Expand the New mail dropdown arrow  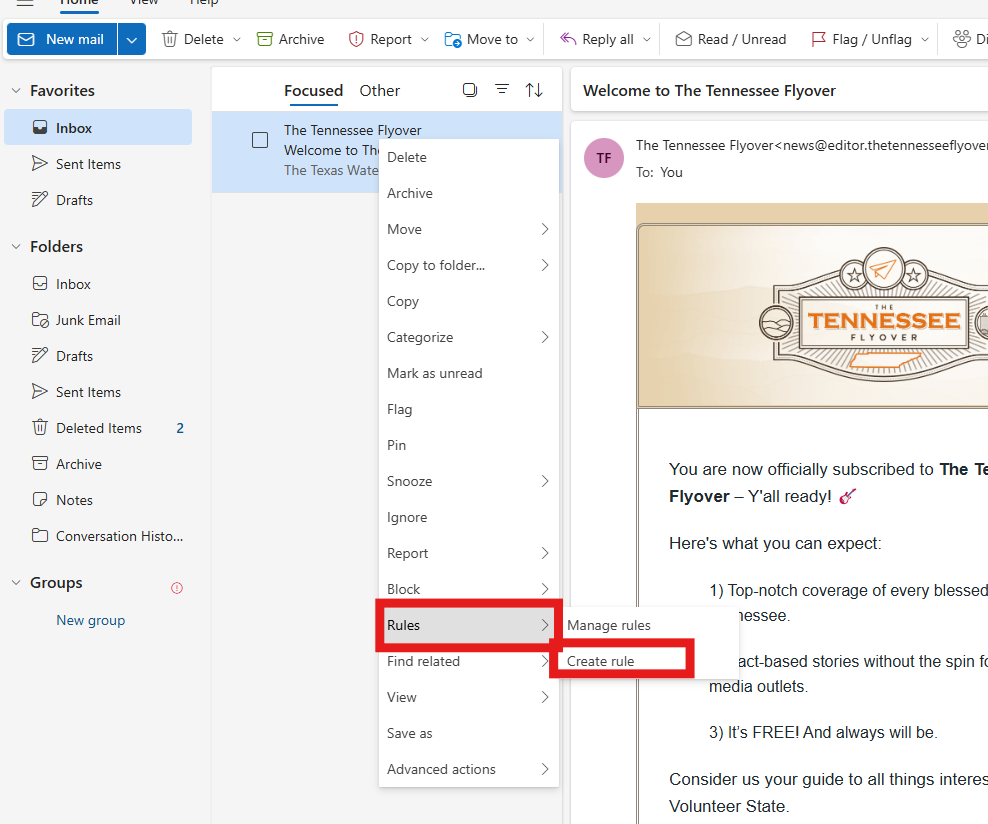click(x=132, y=39)
